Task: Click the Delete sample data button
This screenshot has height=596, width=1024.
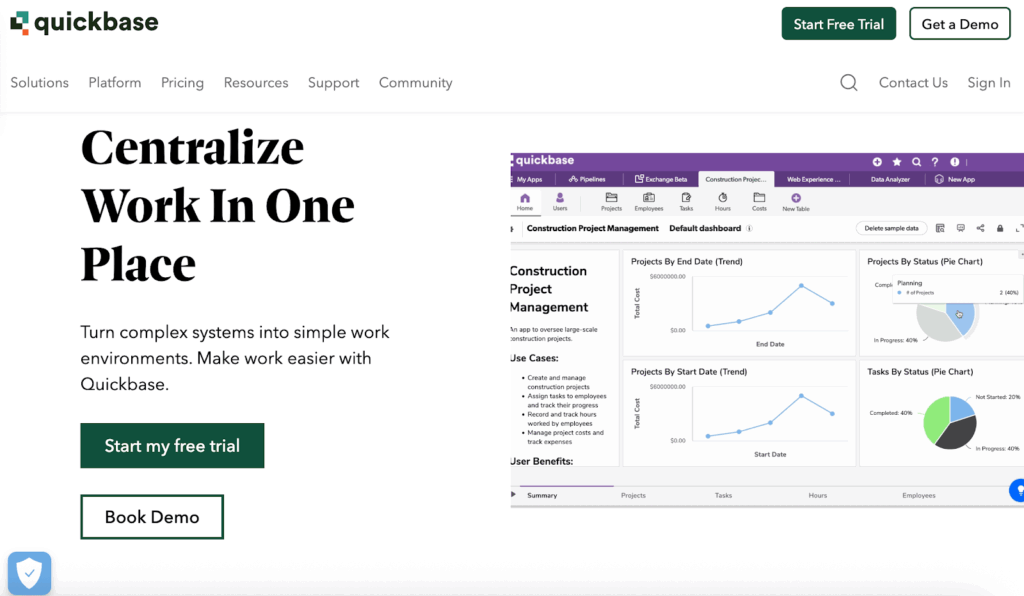Action: (891, 228)
